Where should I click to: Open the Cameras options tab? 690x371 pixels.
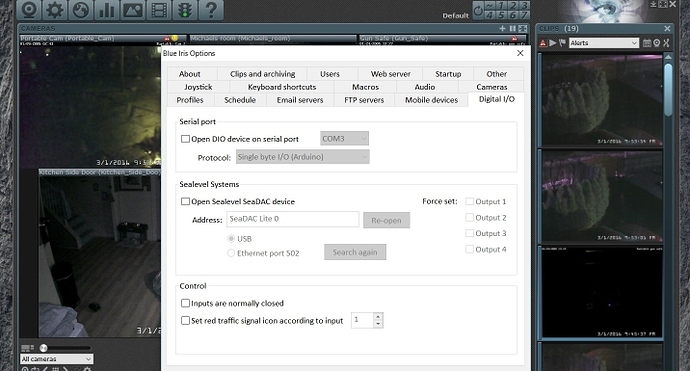(492, 87)
